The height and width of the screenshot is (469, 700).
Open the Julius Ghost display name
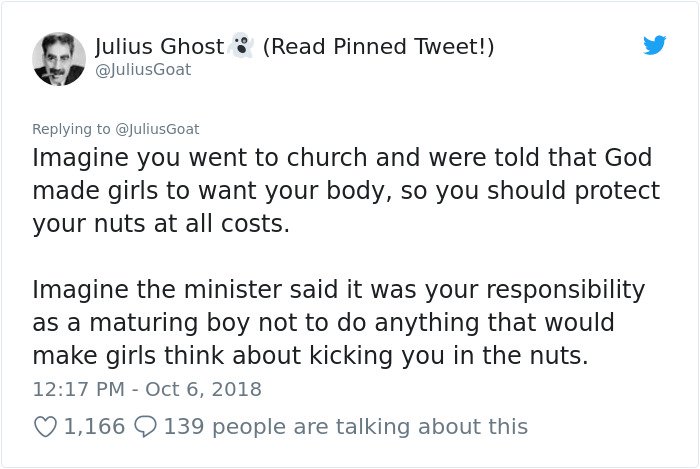160,46
